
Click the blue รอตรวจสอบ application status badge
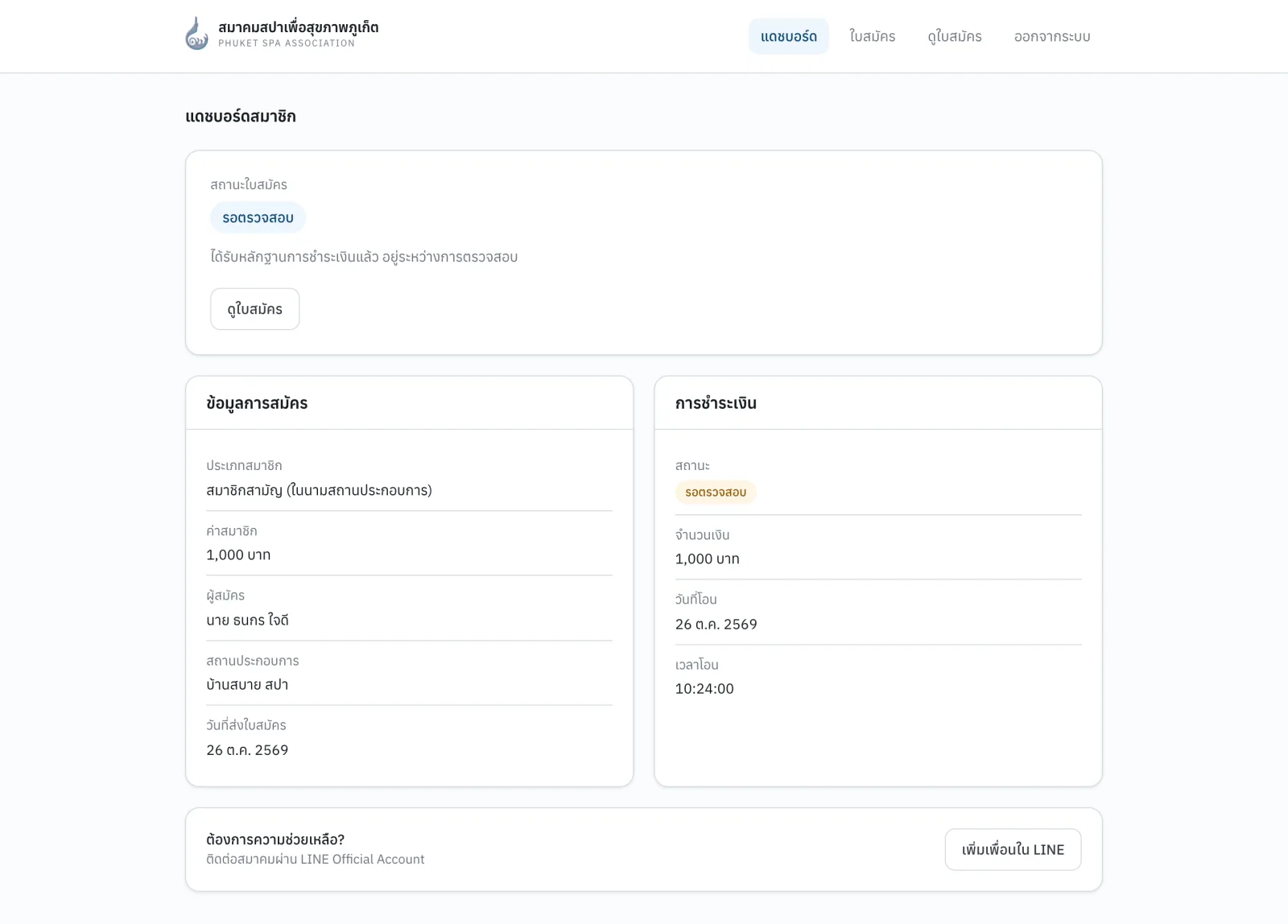tap(258, 217)
